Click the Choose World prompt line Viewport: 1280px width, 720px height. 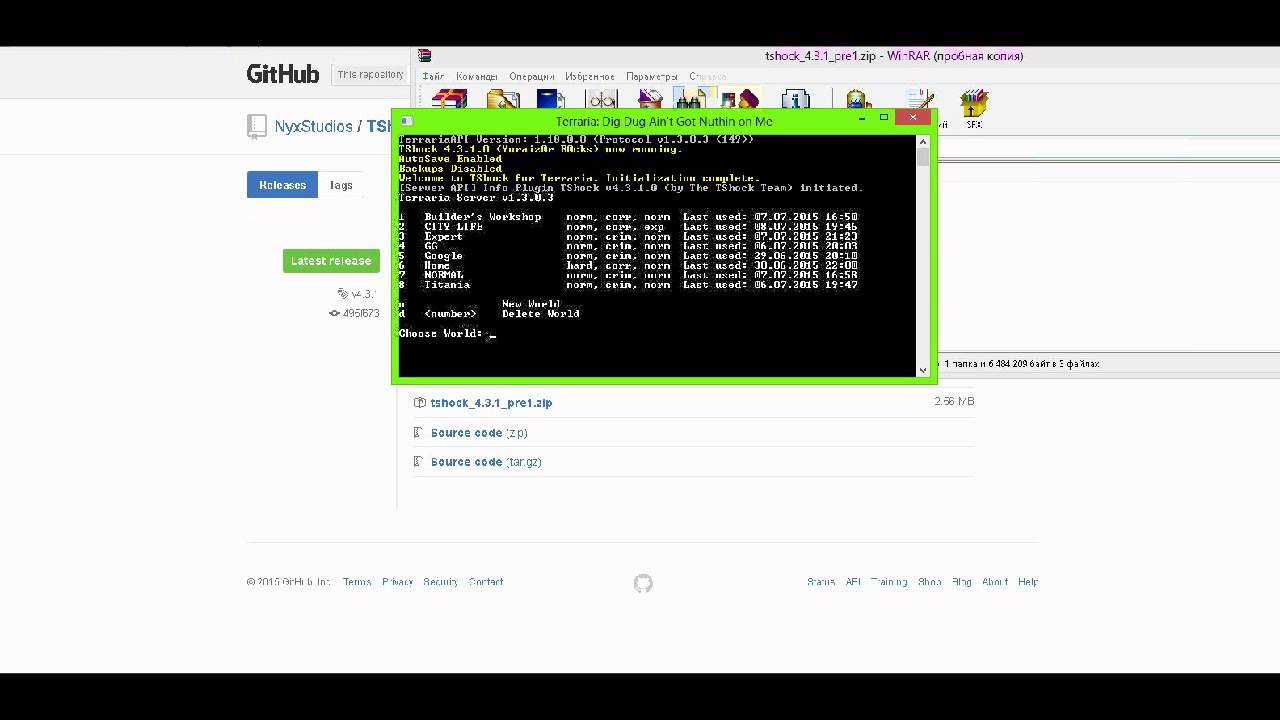447,333
